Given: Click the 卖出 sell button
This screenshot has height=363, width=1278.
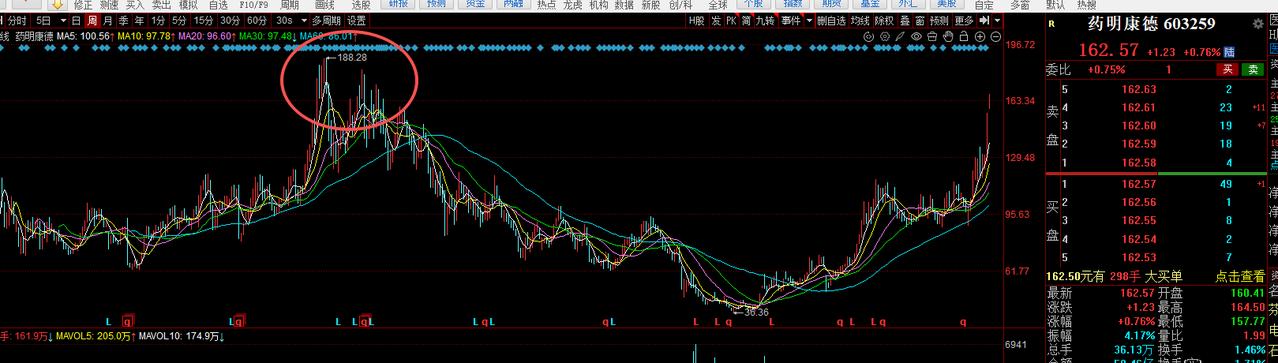Looking at the screenshot, I should click(x=161, y=4).
